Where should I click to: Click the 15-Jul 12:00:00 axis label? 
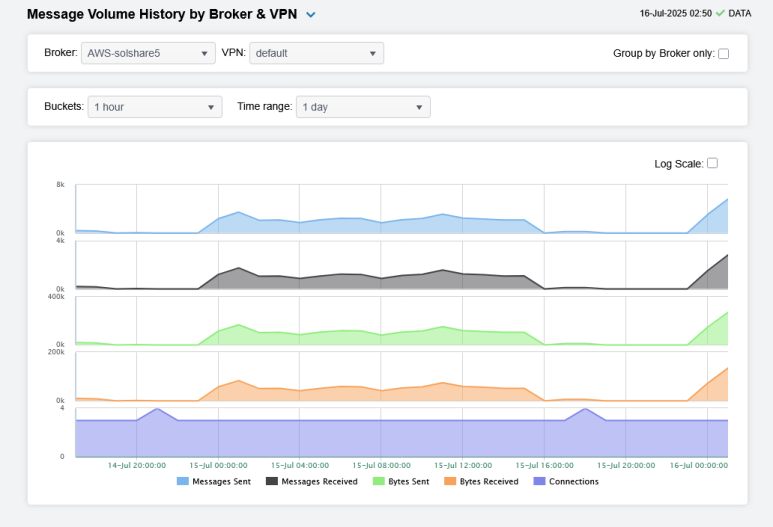click(463, 465)
